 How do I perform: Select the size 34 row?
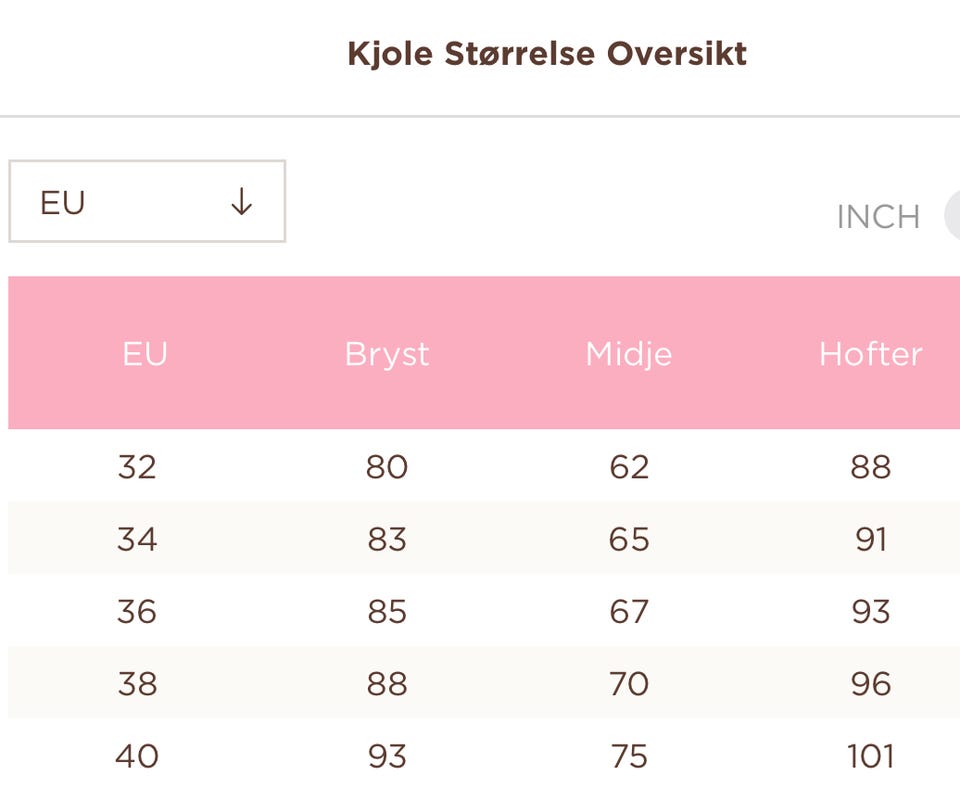click(x=137, y=539)
